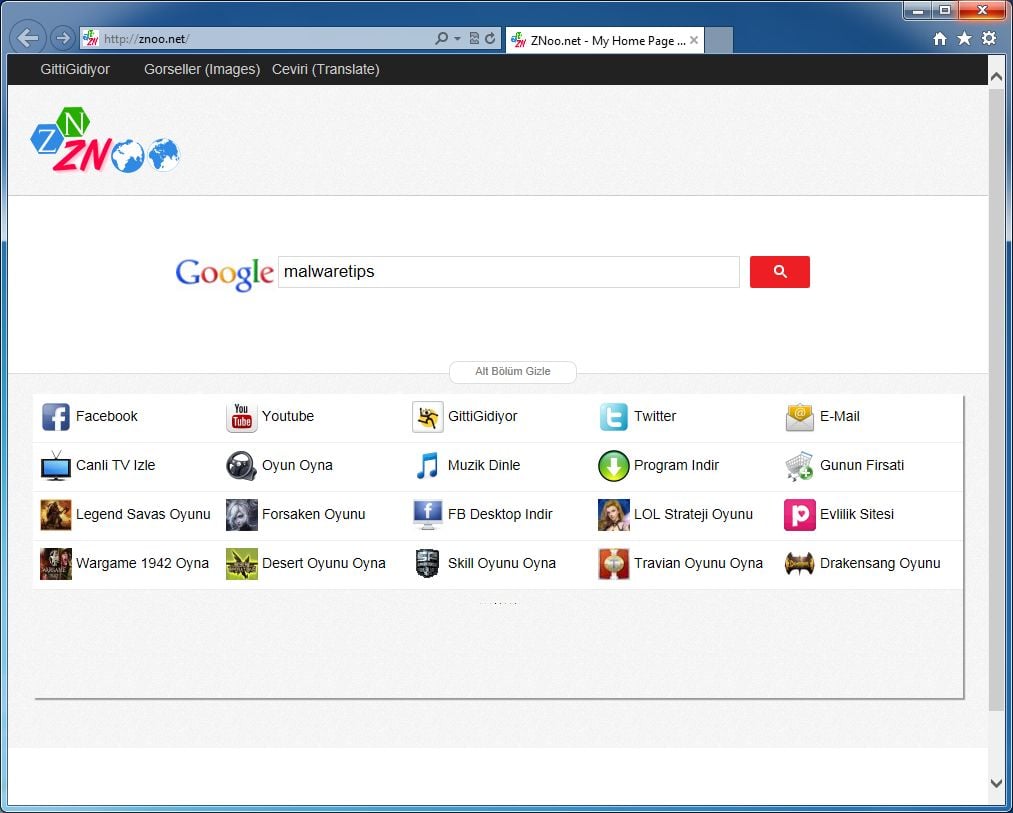Click the Legend Savas Oyunu game icon

(56, 515)
